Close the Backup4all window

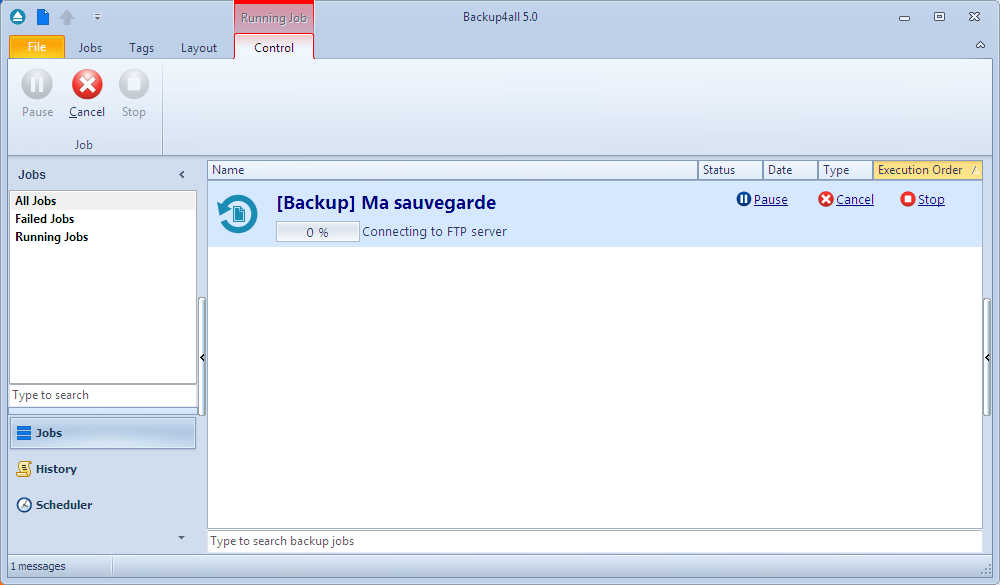(974, 17)
